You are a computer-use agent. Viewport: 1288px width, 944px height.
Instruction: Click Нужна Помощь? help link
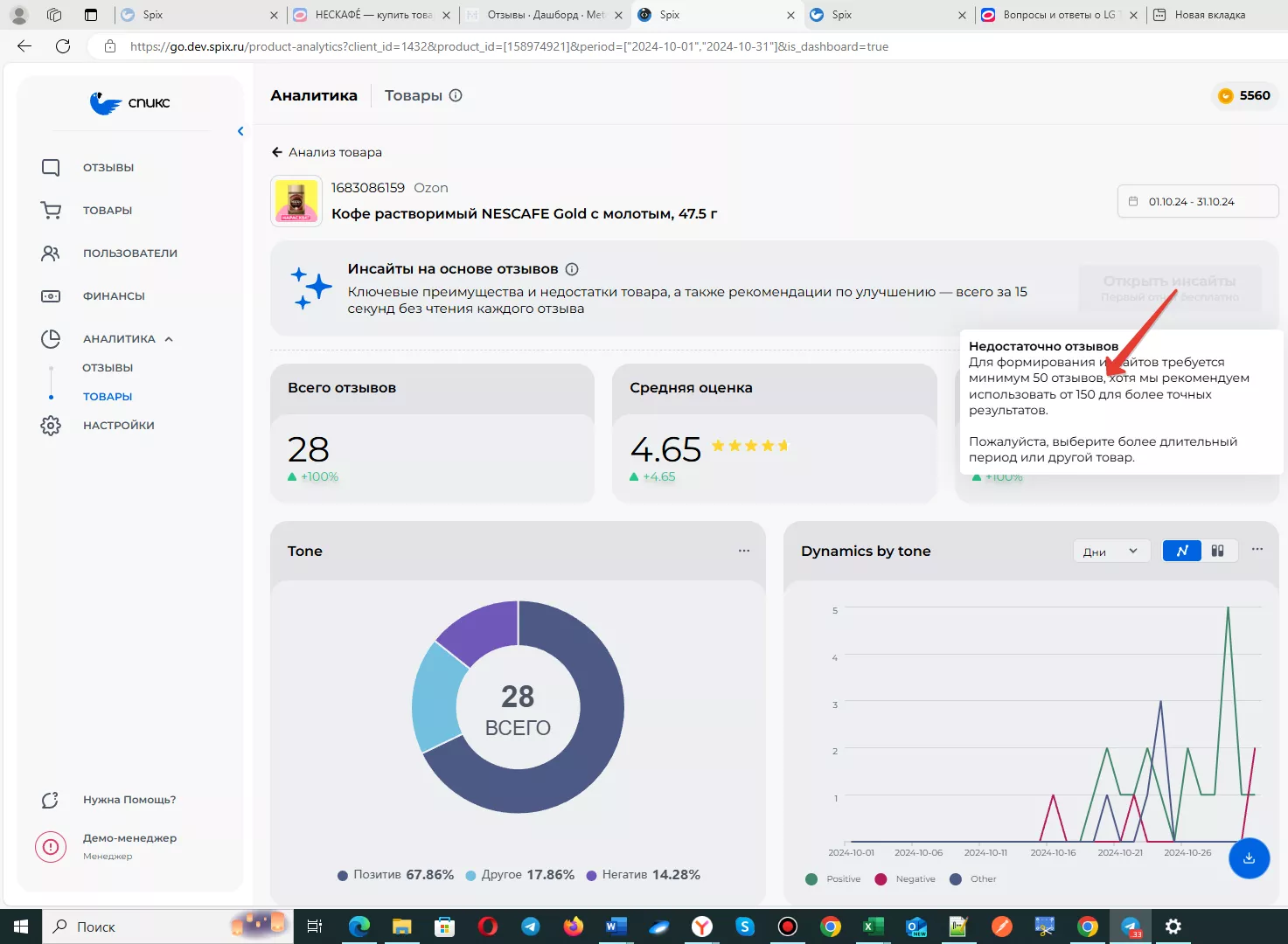pyautogui.click(x=129, y=800)
